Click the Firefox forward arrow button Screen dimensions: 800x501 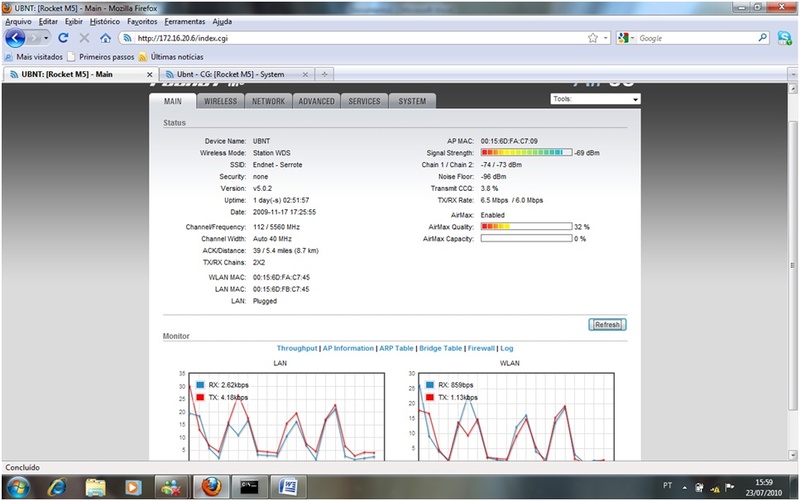33,38
